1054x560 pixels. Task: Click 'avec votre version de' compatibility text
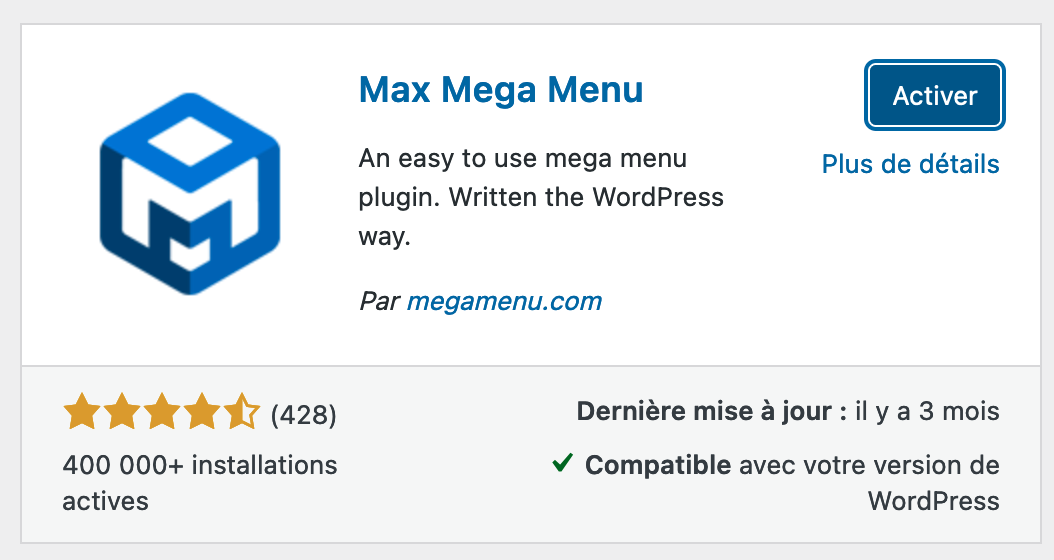coord(868,465)
